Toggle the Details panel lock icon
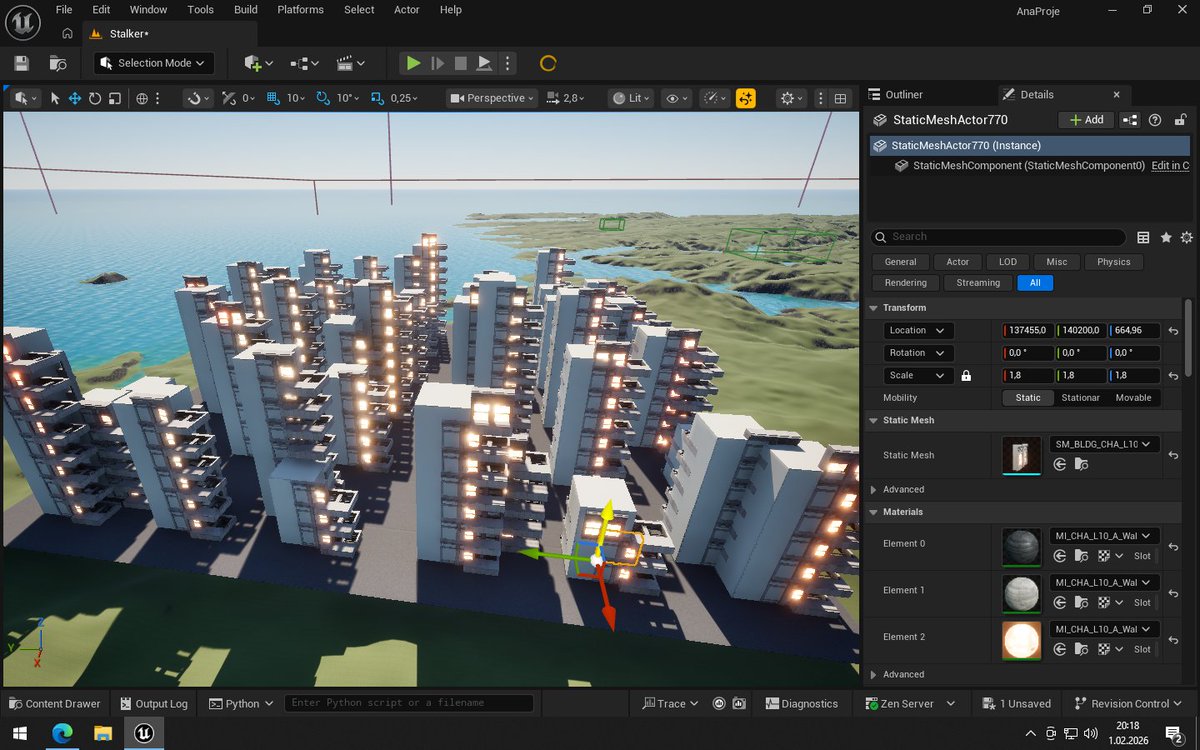Image resolution: width=1200 pixels, height=750 pixels. pos(1179,120)
